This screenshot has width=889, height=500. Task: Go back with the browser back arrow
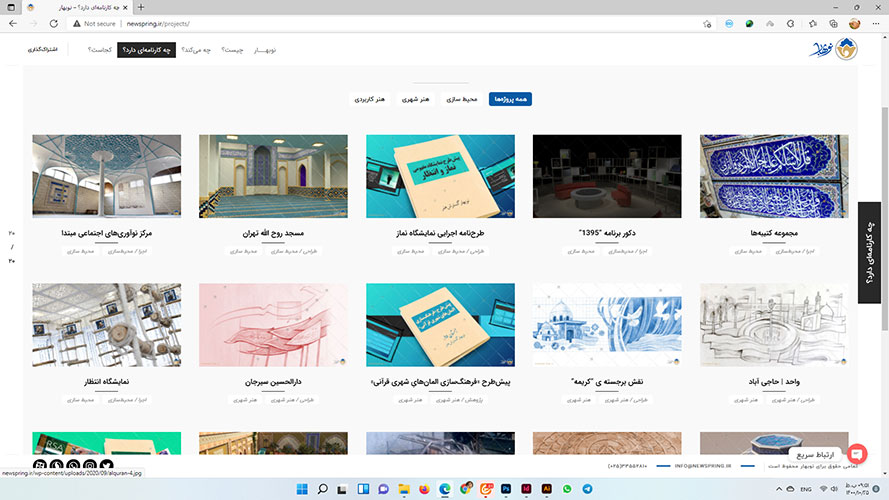pyautogui.click(x=13, y=24)
